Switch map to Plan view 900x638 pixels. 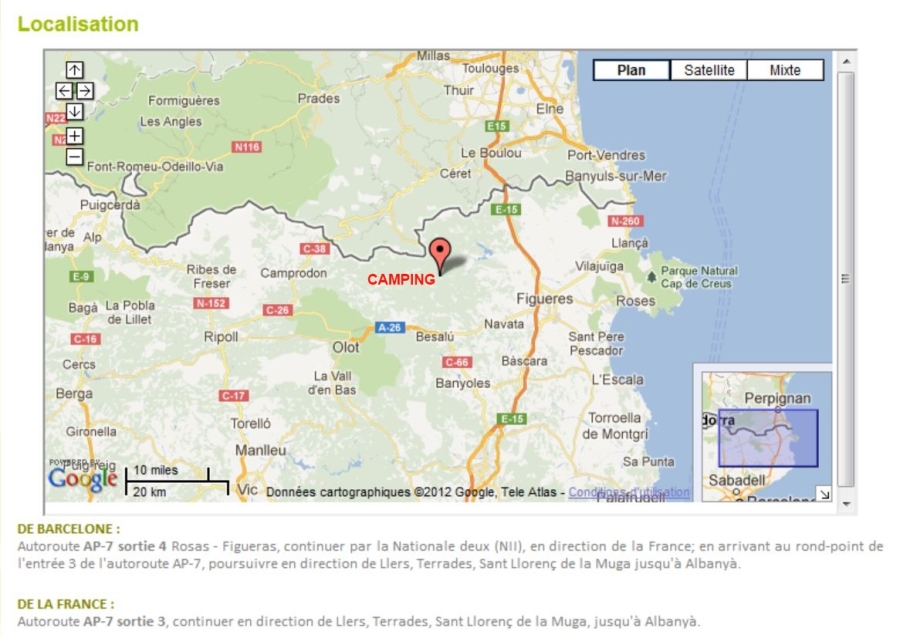[631, 70]
